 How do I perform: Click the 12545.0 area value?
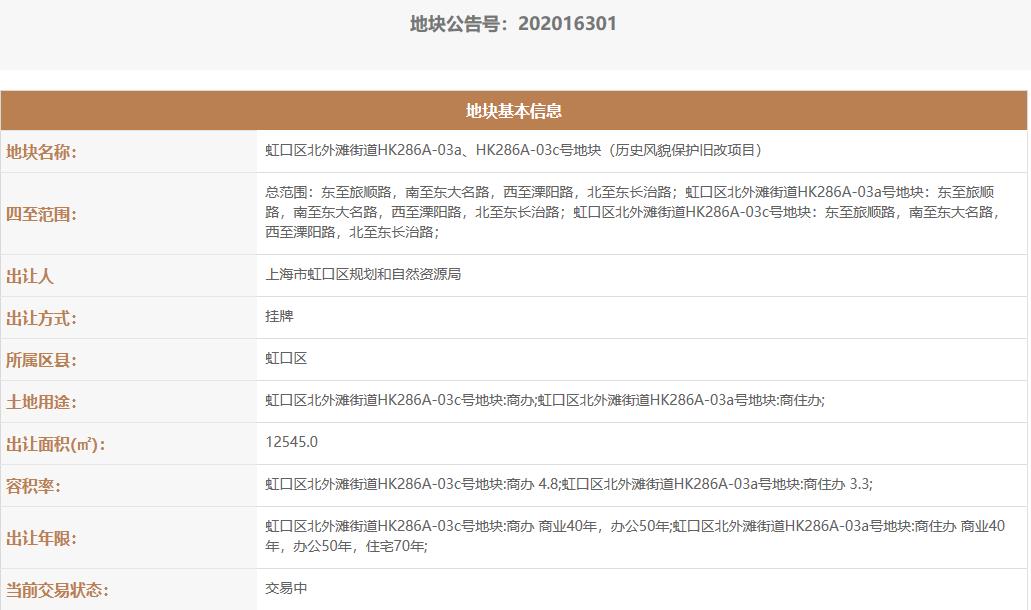click(292, 443)
